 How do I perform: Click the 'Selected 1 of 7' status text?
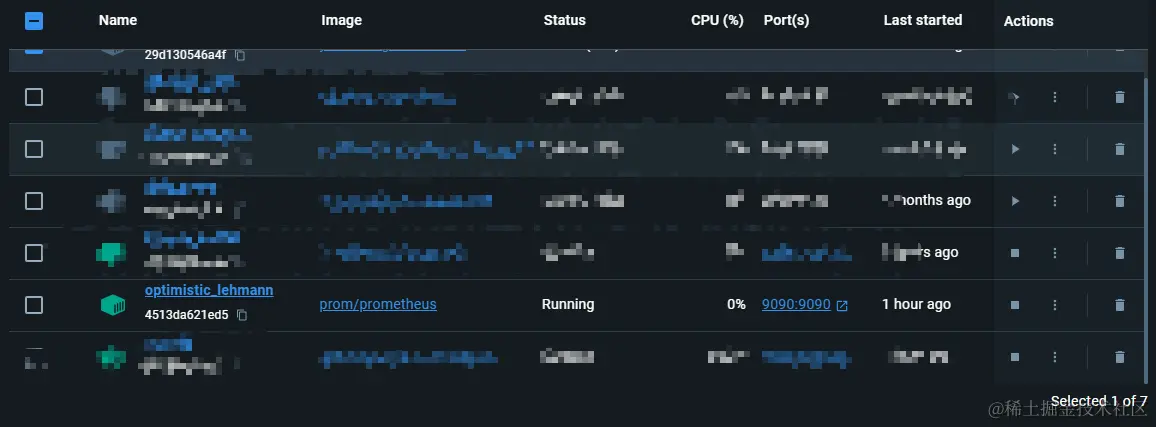click(1099, 401)
